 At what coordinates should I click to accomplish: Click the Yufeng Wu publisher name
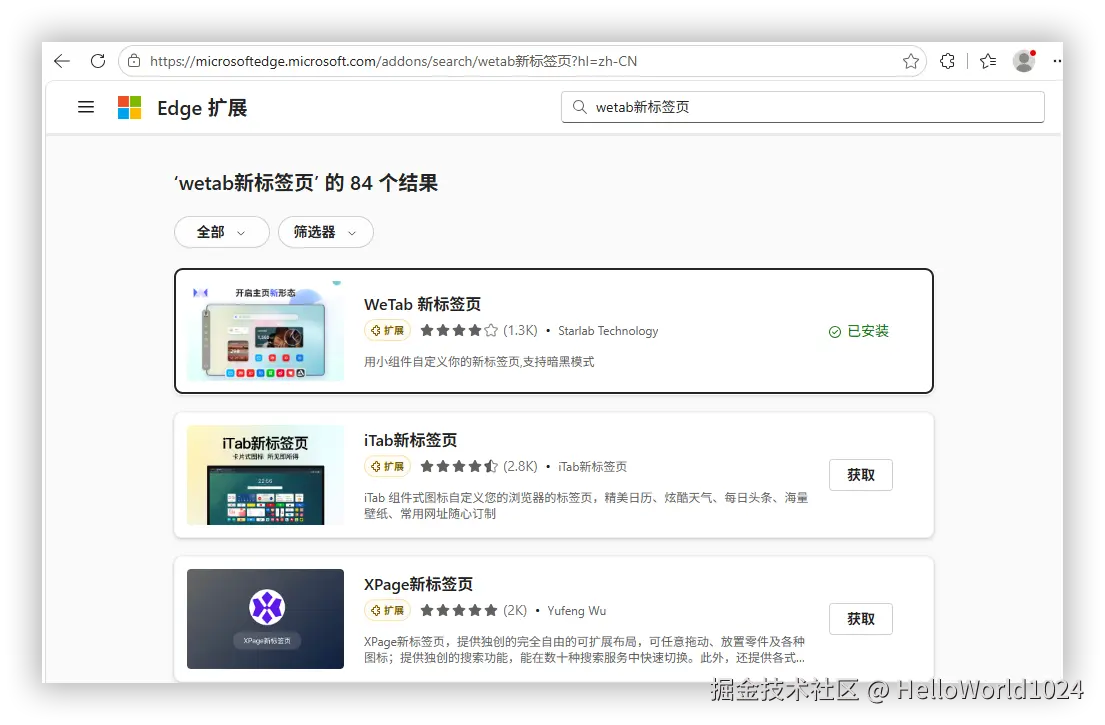(576, 610)
